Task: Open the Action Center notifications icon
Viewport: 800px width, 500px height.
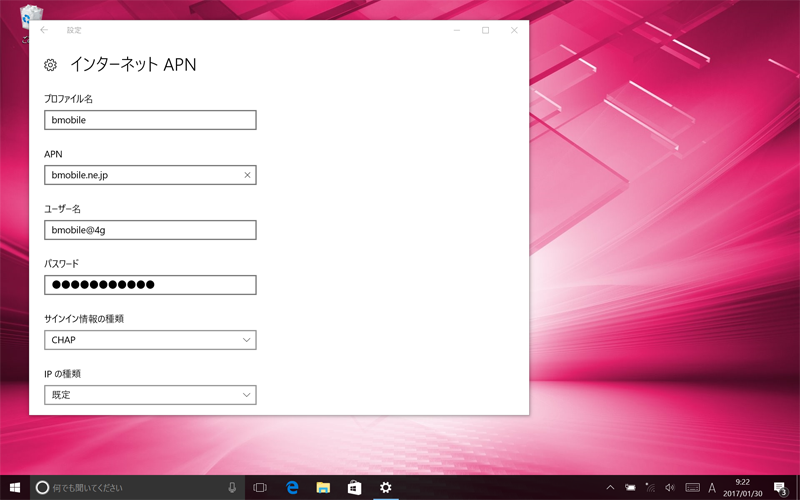Action: tap(780, 488)
